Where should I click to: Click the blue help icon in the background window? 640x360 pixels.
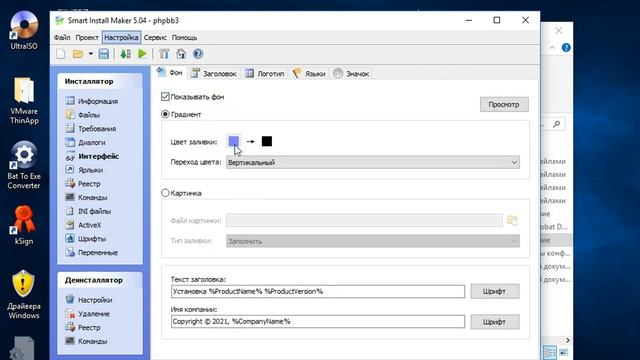tap(566, 47)
